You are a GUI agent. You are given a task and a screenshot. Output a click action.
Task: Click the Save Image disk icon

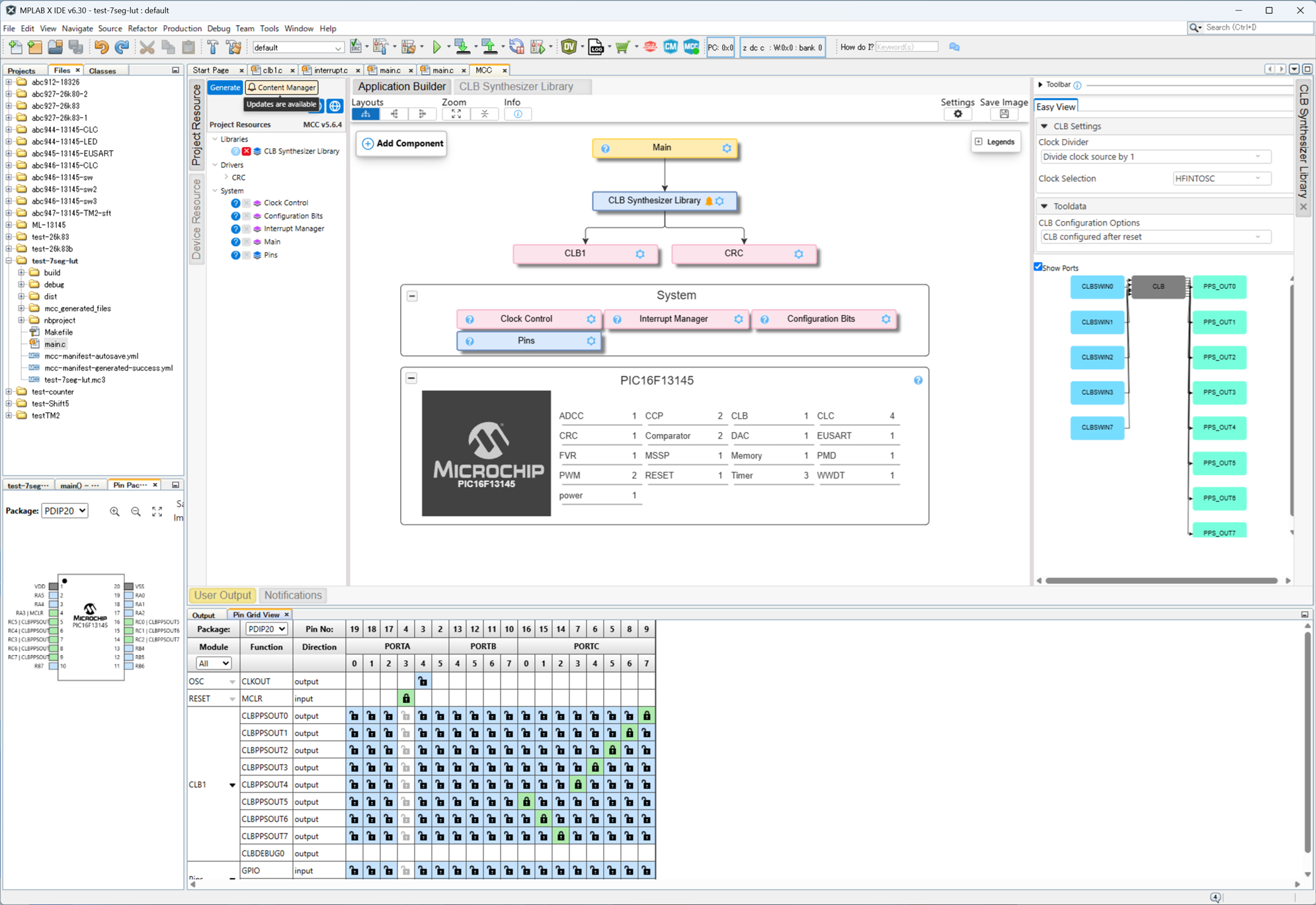pos(1004,114)
